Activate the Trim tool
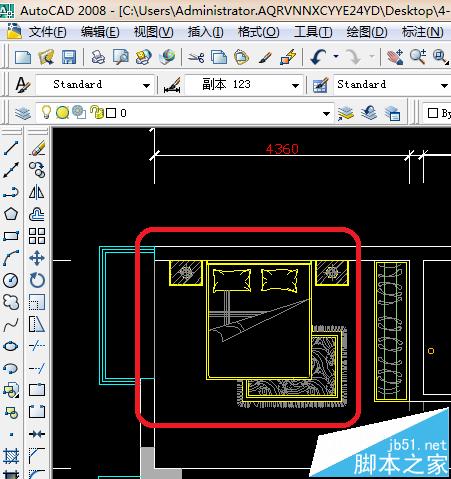The width and height of the screenshot is (451, 479). point(37,346)
